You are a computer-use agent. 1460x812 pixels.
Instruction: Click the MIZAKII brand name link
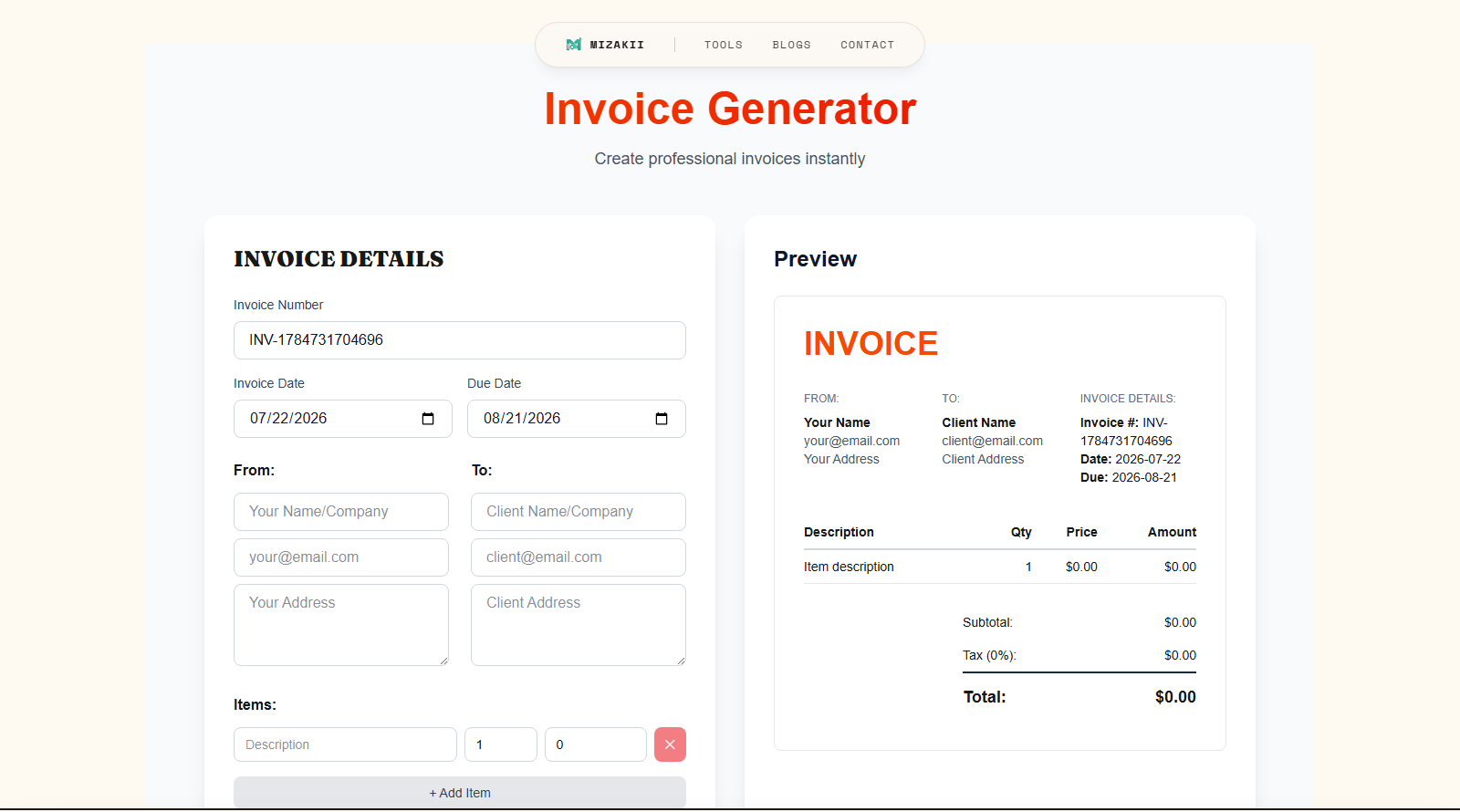pos(617,45)
